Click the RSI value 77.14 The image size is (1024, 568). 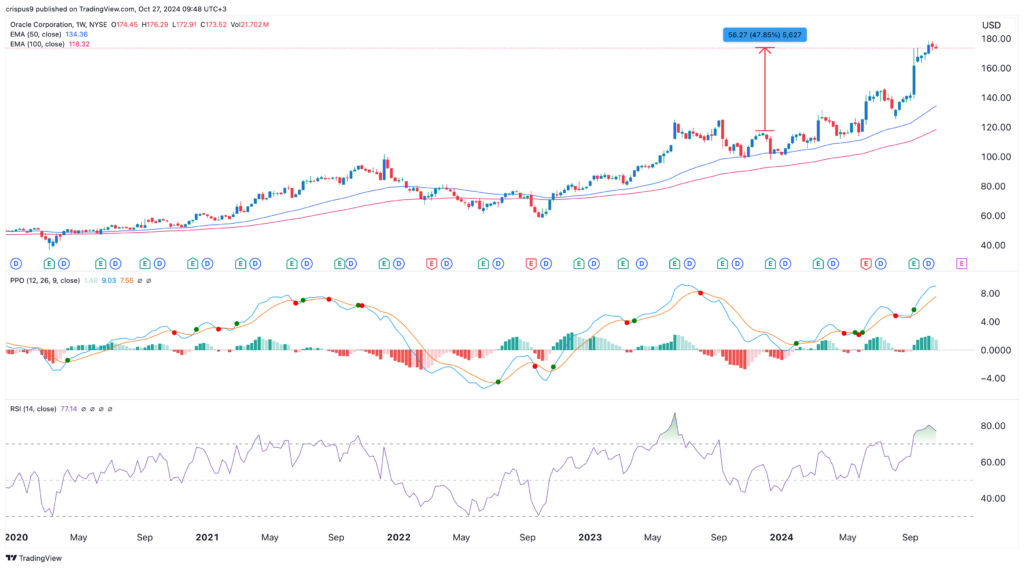69,409
